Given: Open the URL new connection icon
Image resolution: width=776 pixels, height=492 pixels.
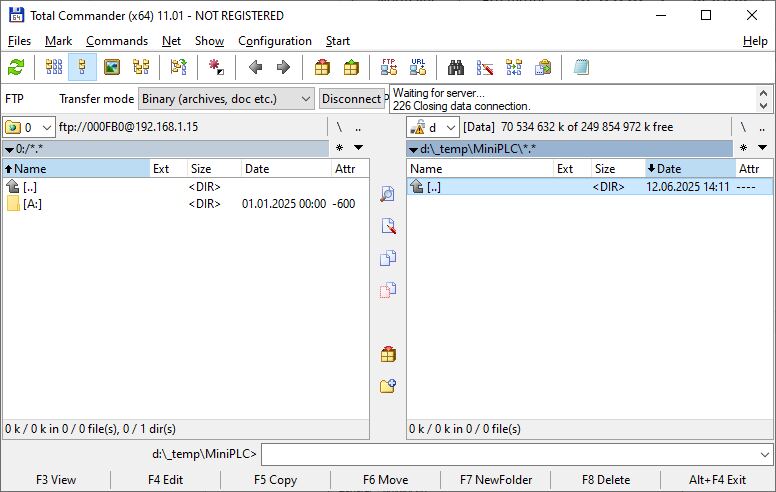Looking at the screenshot, I should tap(417, 68).
